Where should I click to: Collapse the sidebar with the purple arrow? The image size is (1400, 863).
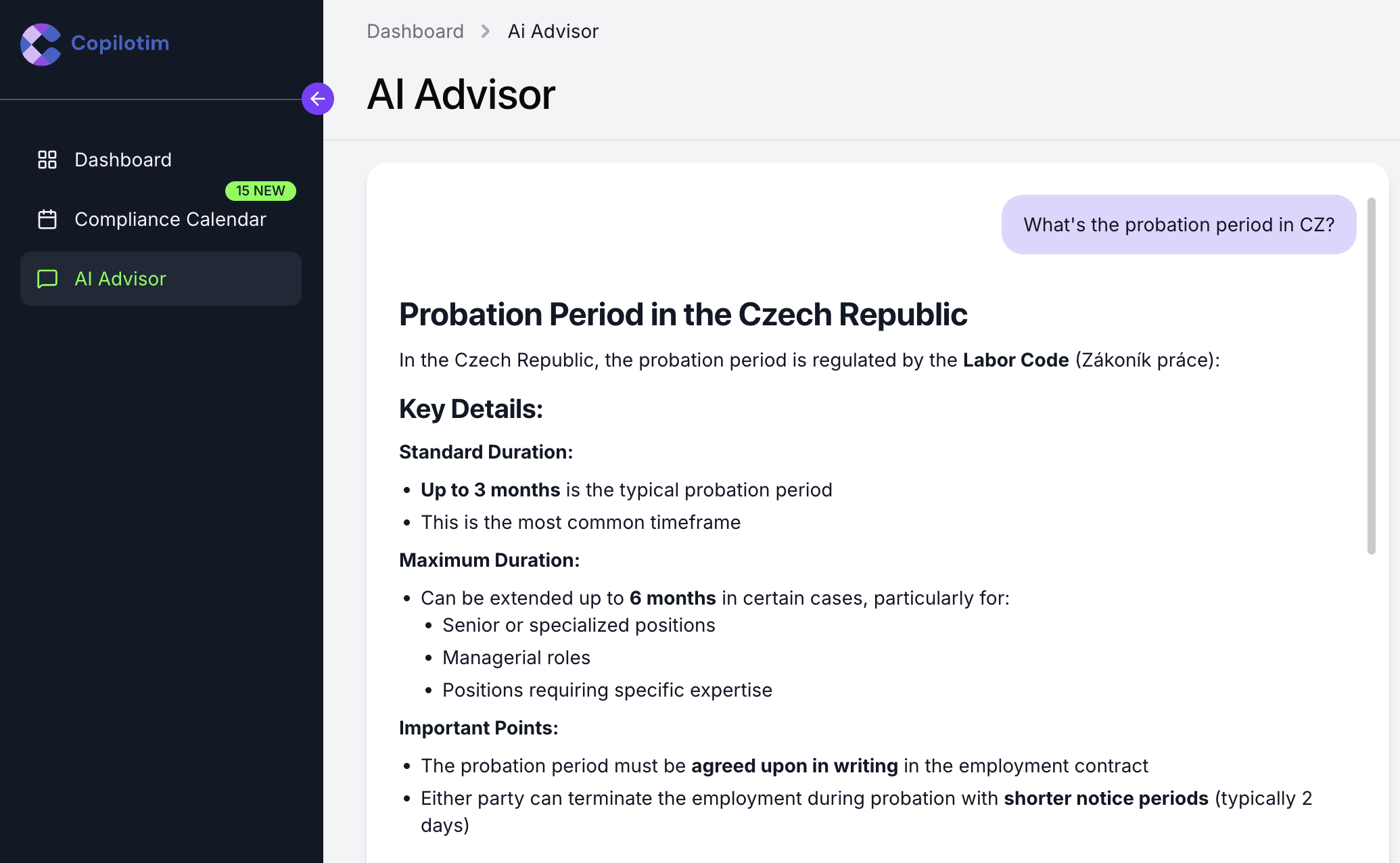(x=318, y=99)
